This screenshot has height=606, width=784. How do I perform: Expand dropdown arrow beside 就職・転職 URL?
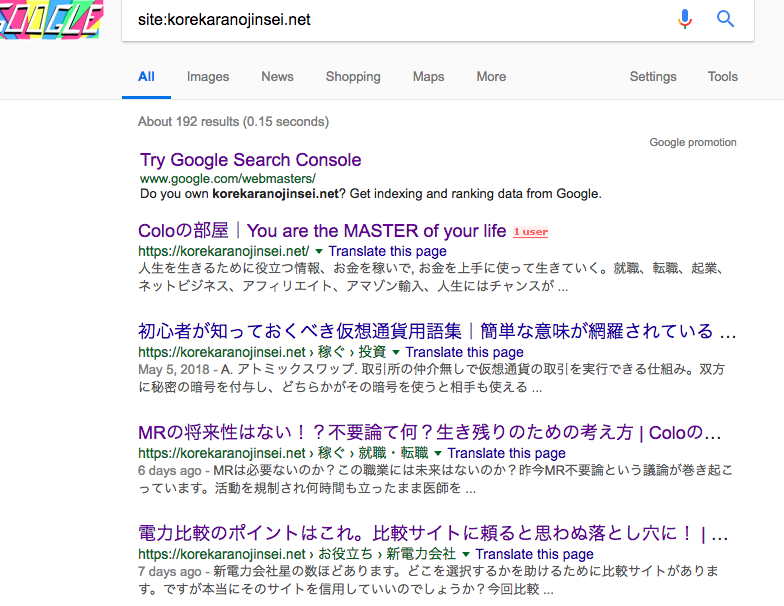click(x=438, y=454)
